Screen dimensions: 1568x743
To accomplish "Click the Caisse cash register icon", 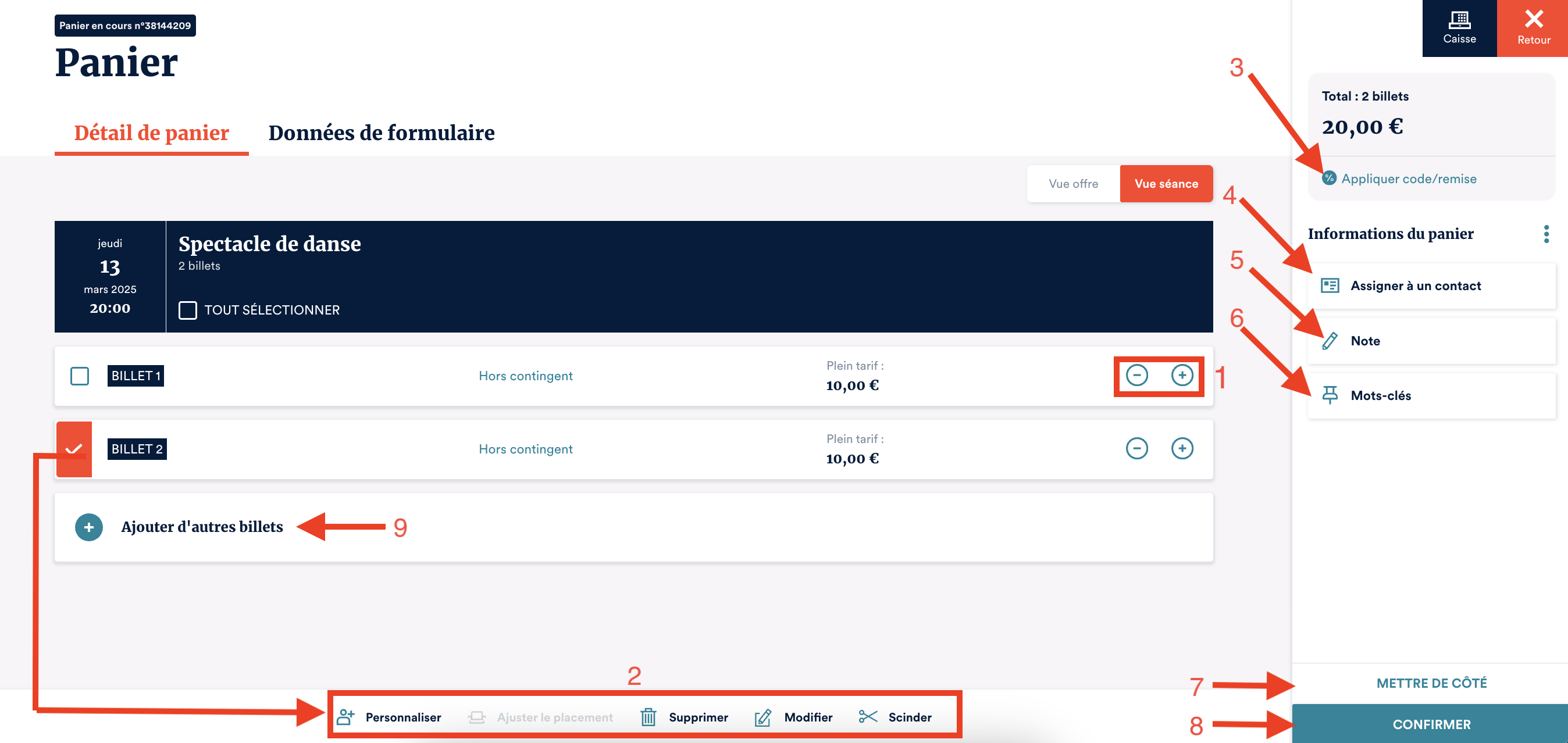I will point(1459,20).
